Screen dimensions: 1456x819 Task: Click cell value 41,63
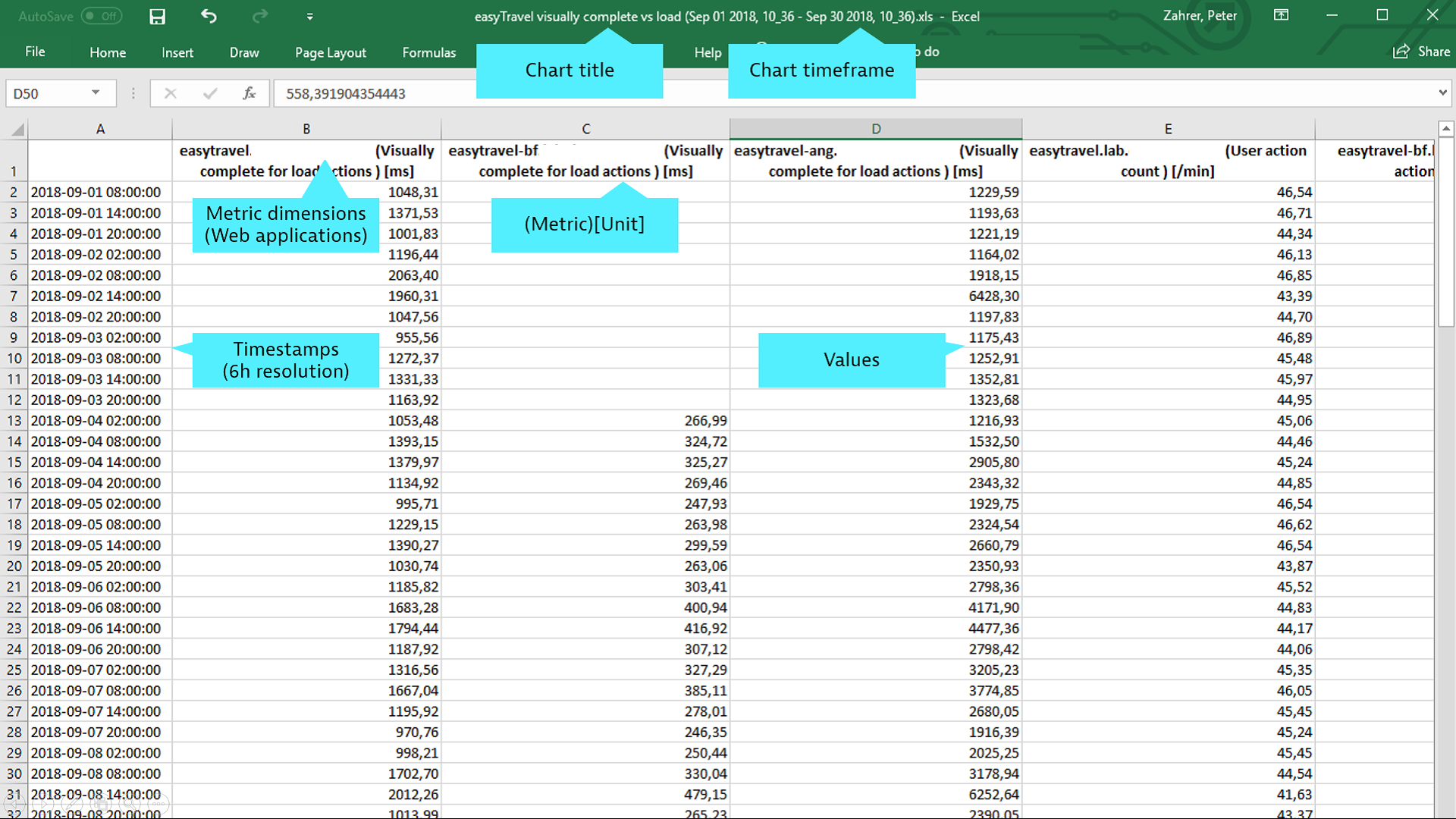click(x=1168, y=795)
